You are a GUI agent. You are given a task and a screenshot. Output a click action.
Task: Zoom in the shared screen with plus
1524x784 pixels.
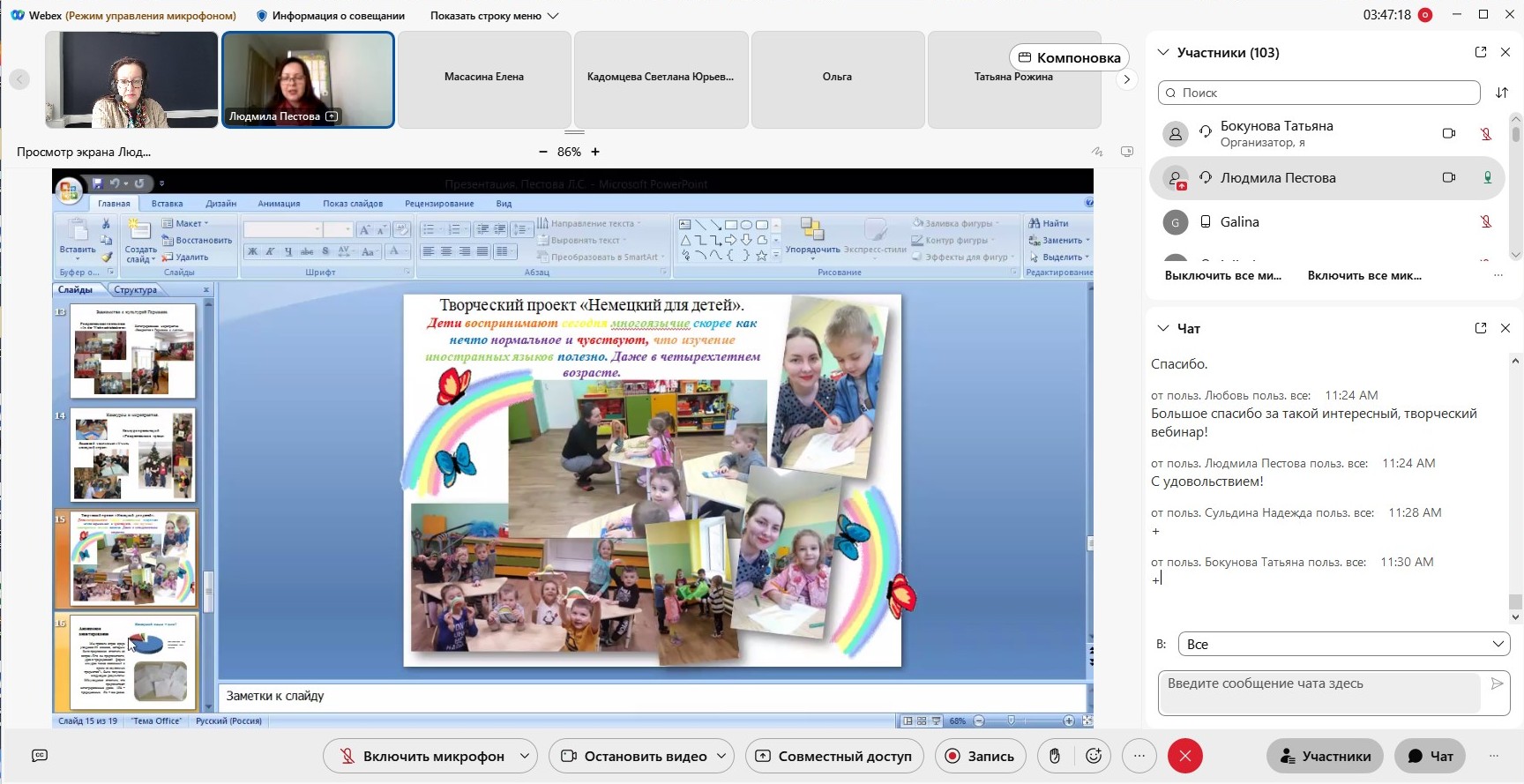coord(595,152)
